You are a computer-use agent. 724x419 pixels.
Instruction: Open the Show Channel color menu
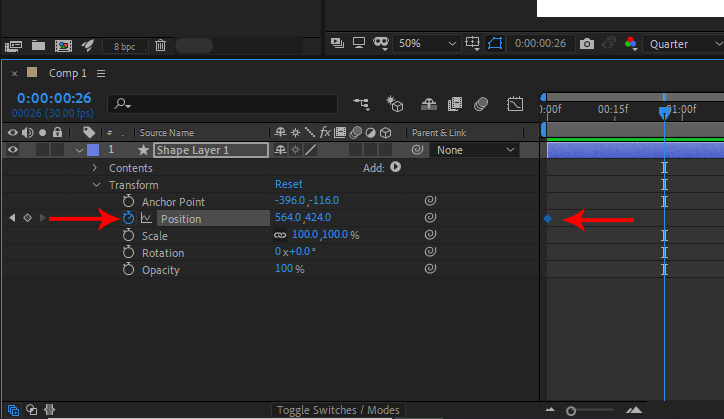point(631,44)
